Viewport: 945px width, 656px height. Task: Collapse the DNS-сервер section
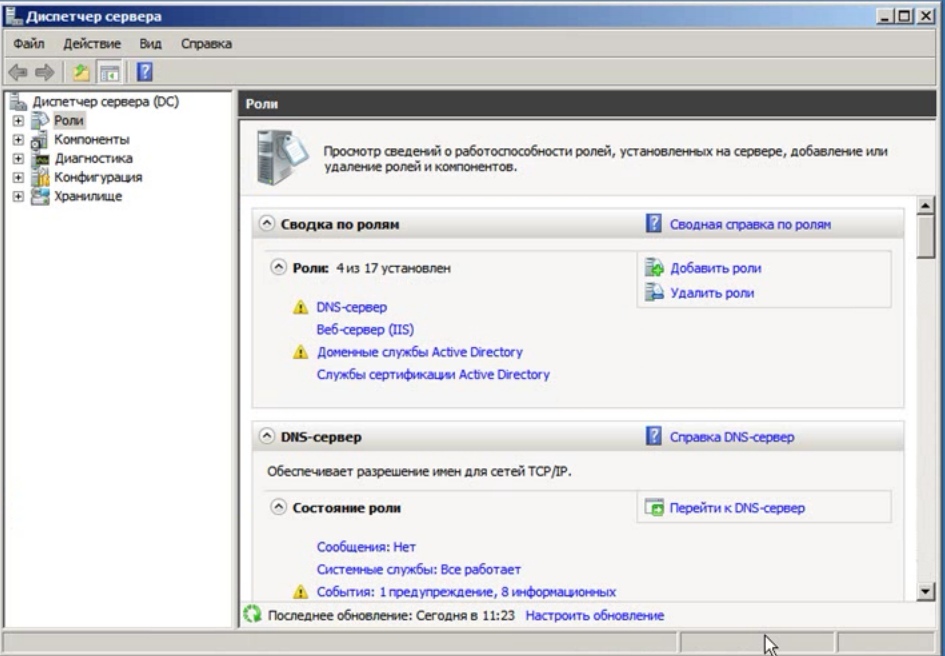click(266, 437)
